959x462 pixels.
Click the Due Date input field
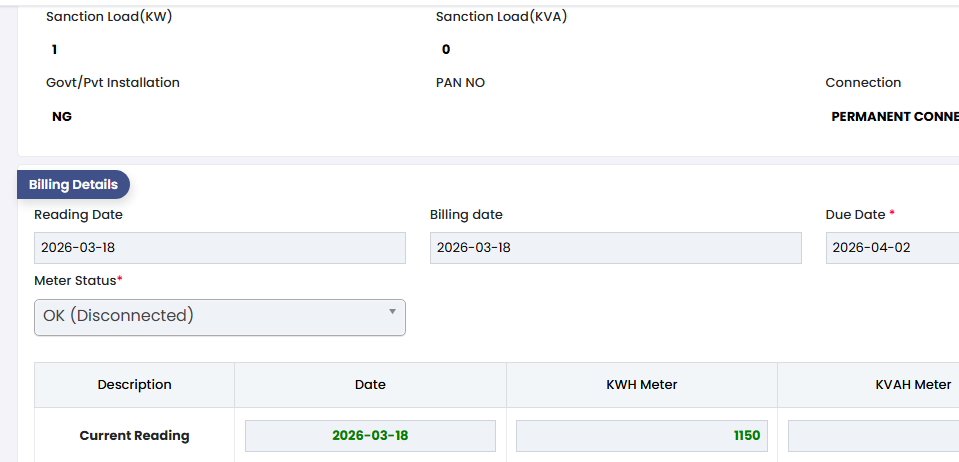click(x=892, y=248)
